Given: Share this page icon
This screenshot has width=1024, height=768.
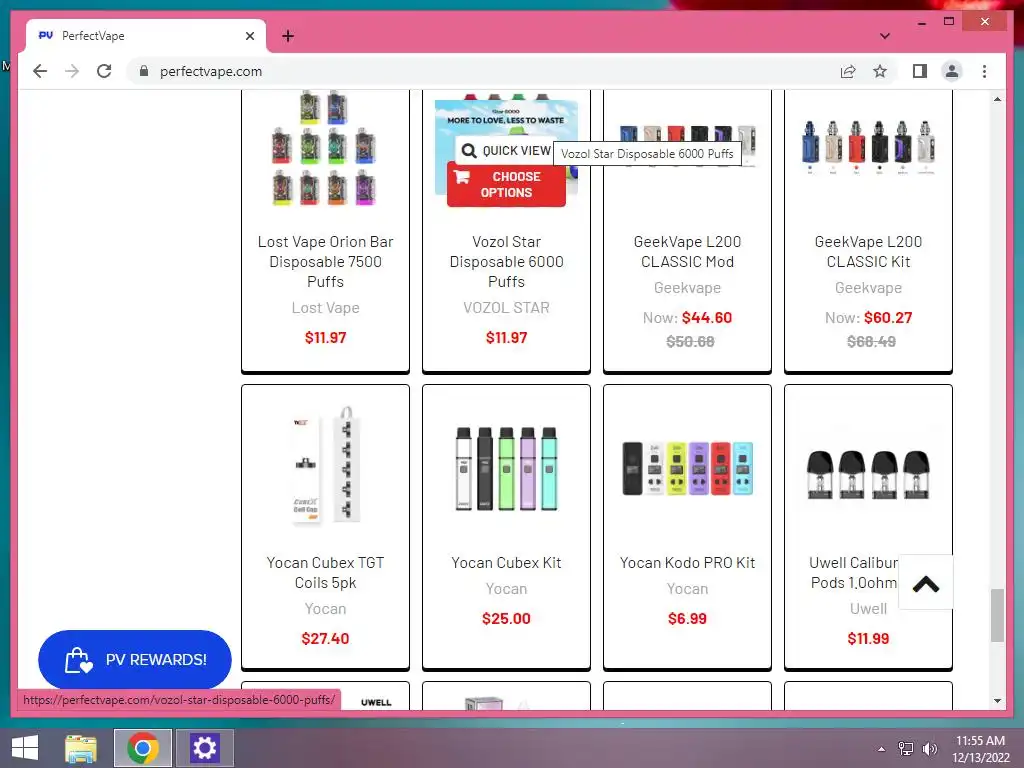Looking at the screenshot, I should click(x=848, y=71).
